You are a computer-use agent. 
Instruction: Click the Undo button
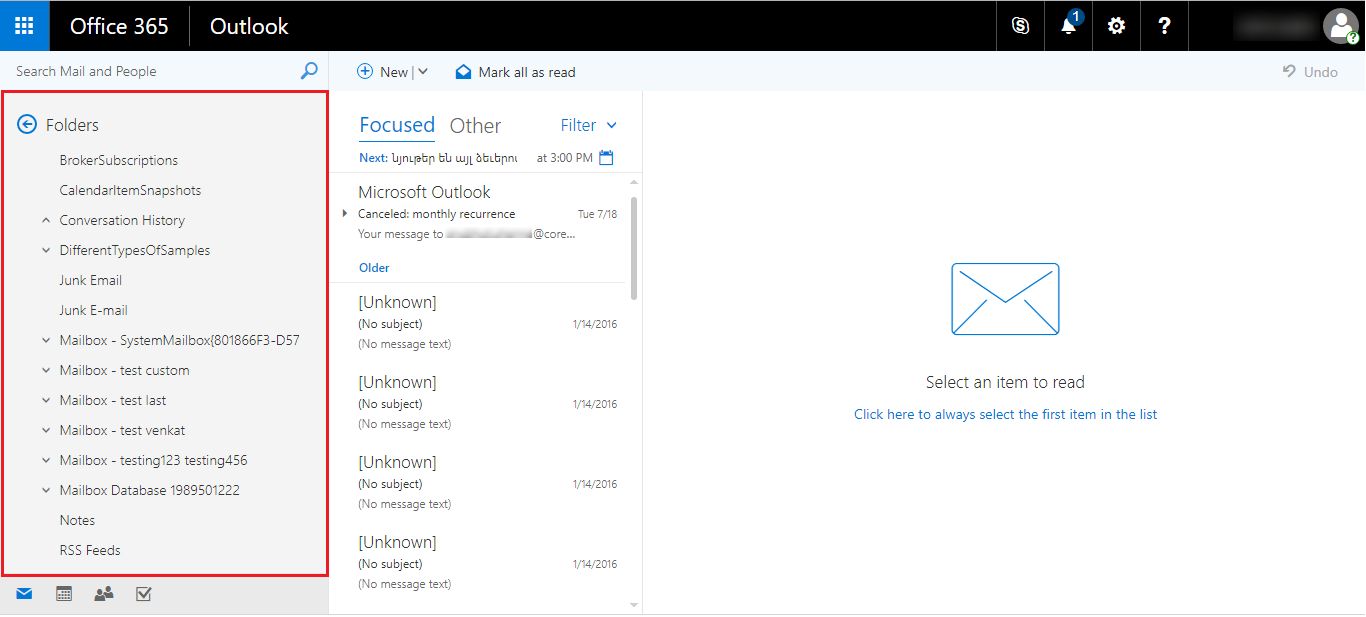tap(1310, 72)
